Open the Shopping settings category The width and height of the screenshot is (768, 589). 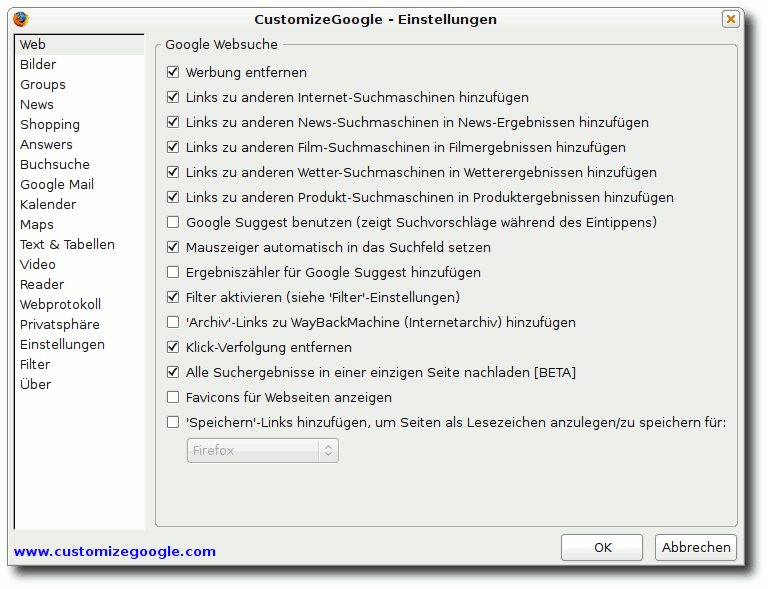tap(80, 125)
